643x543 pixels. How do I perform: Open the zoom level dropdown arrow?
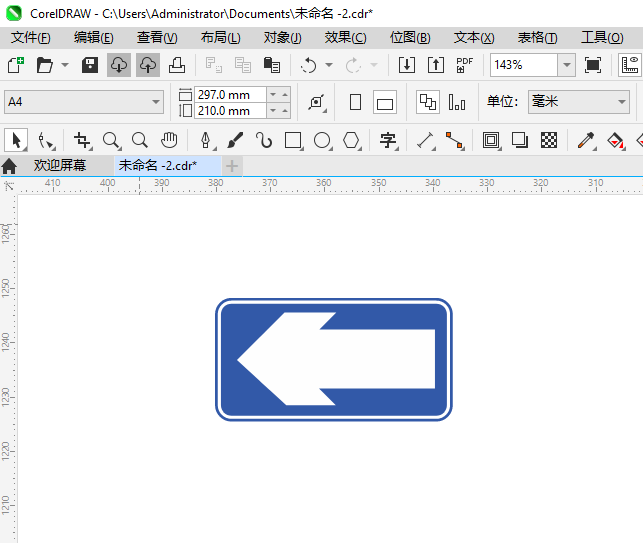coord(567,65)
